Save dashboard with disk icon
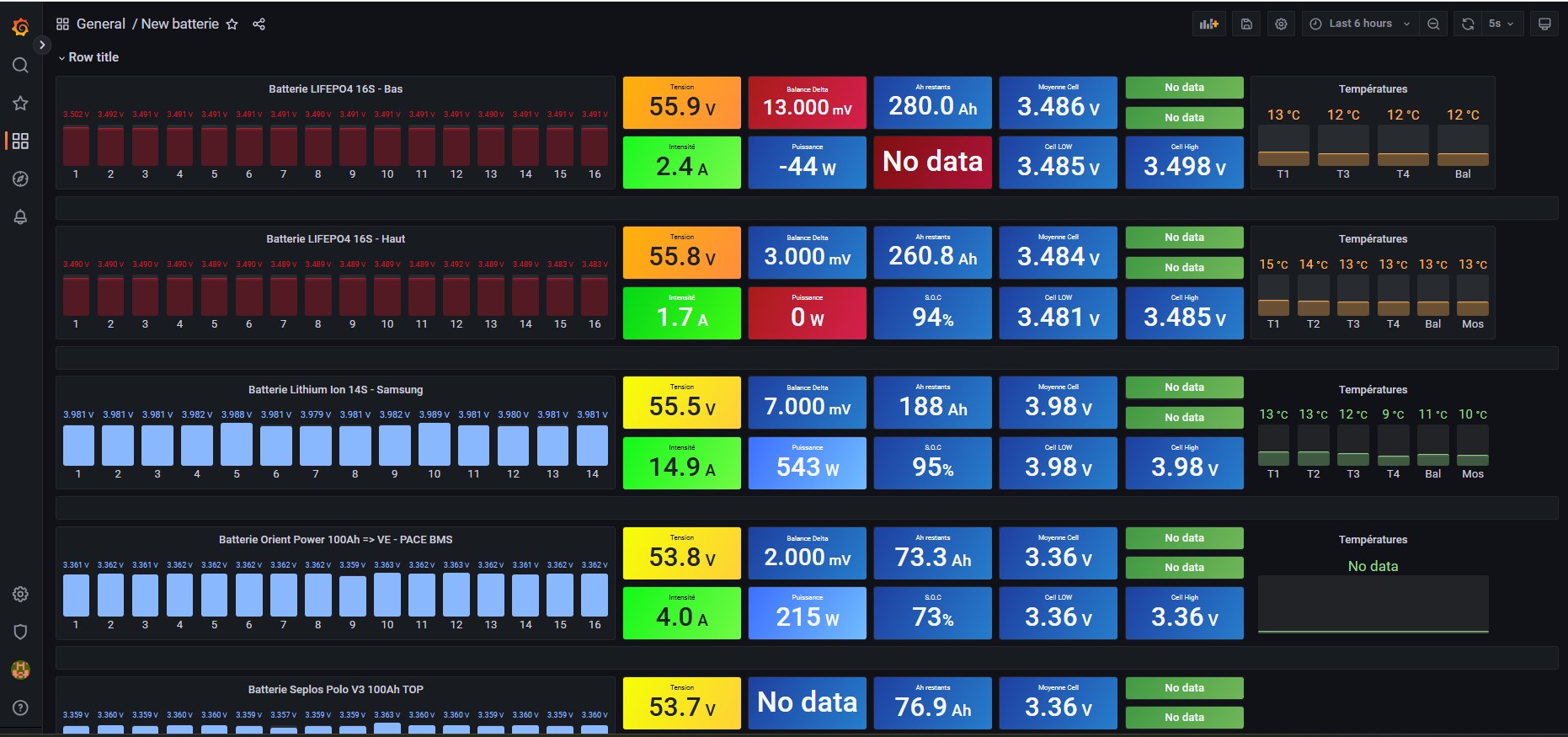Image resolution: width=1568 pixels, height=737 pixels. point(1246,24)
